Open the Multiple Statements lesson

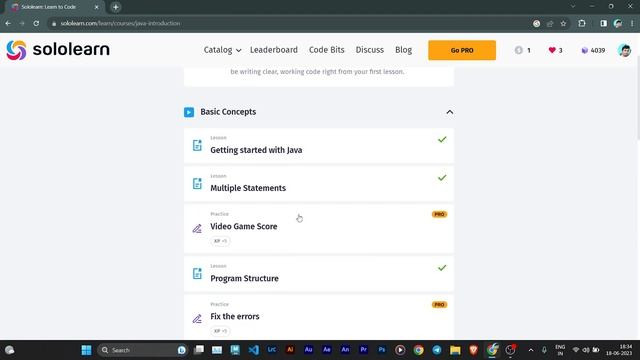[x=319, y=184]
